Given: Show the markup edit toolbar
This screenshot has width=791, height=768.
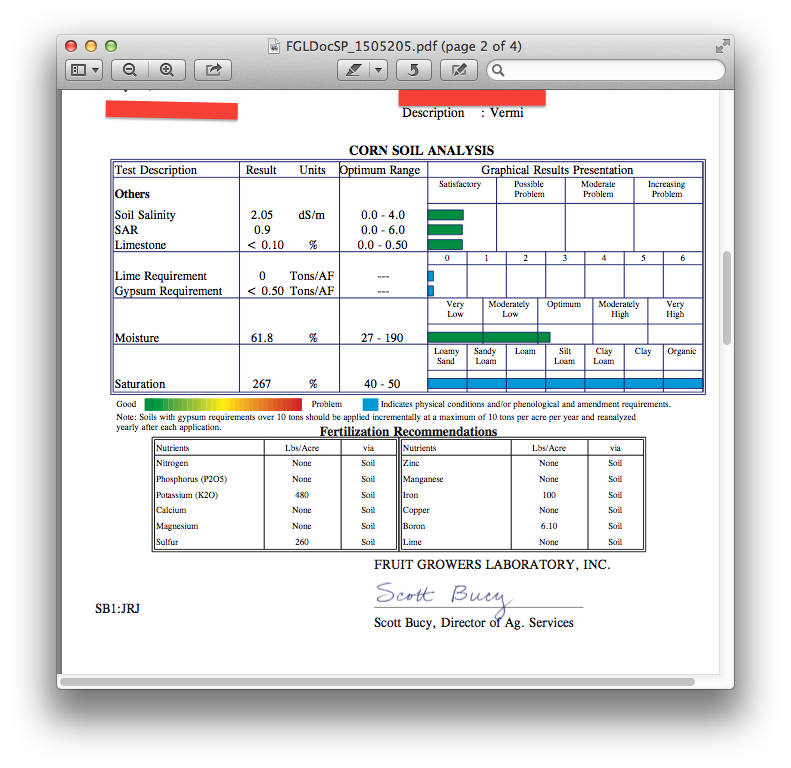Looking at the screenshot, I should pyautogui.click(x=458, y=70).
